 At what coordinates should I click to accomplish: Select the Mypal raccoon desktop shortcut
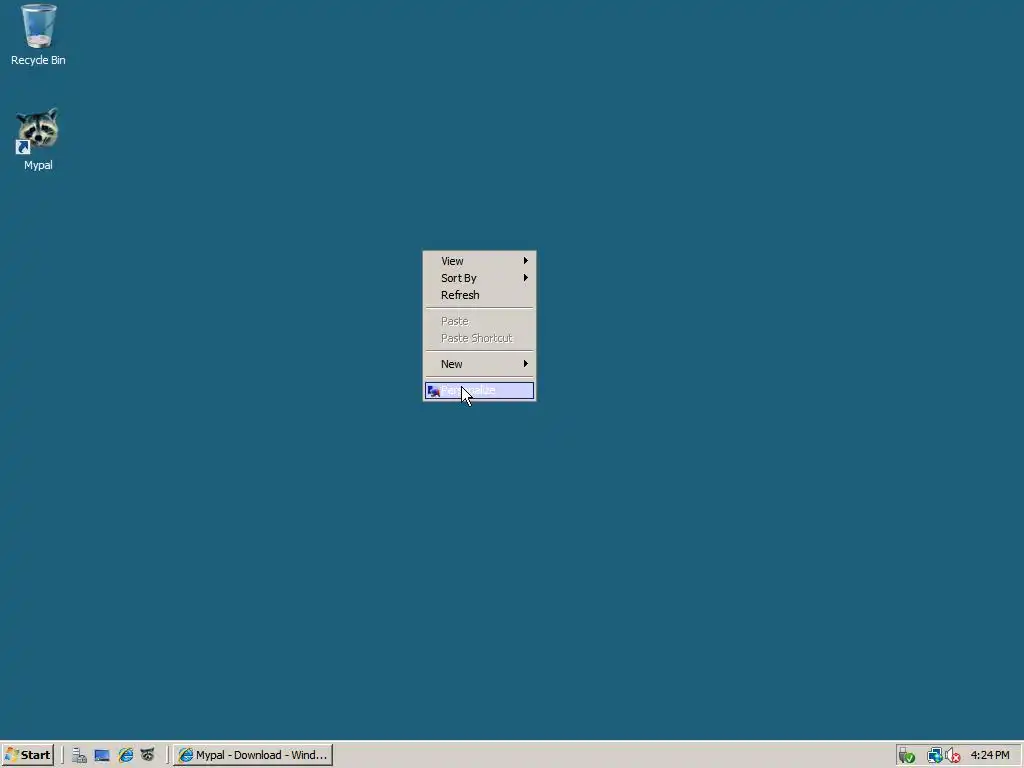point(38,139)
